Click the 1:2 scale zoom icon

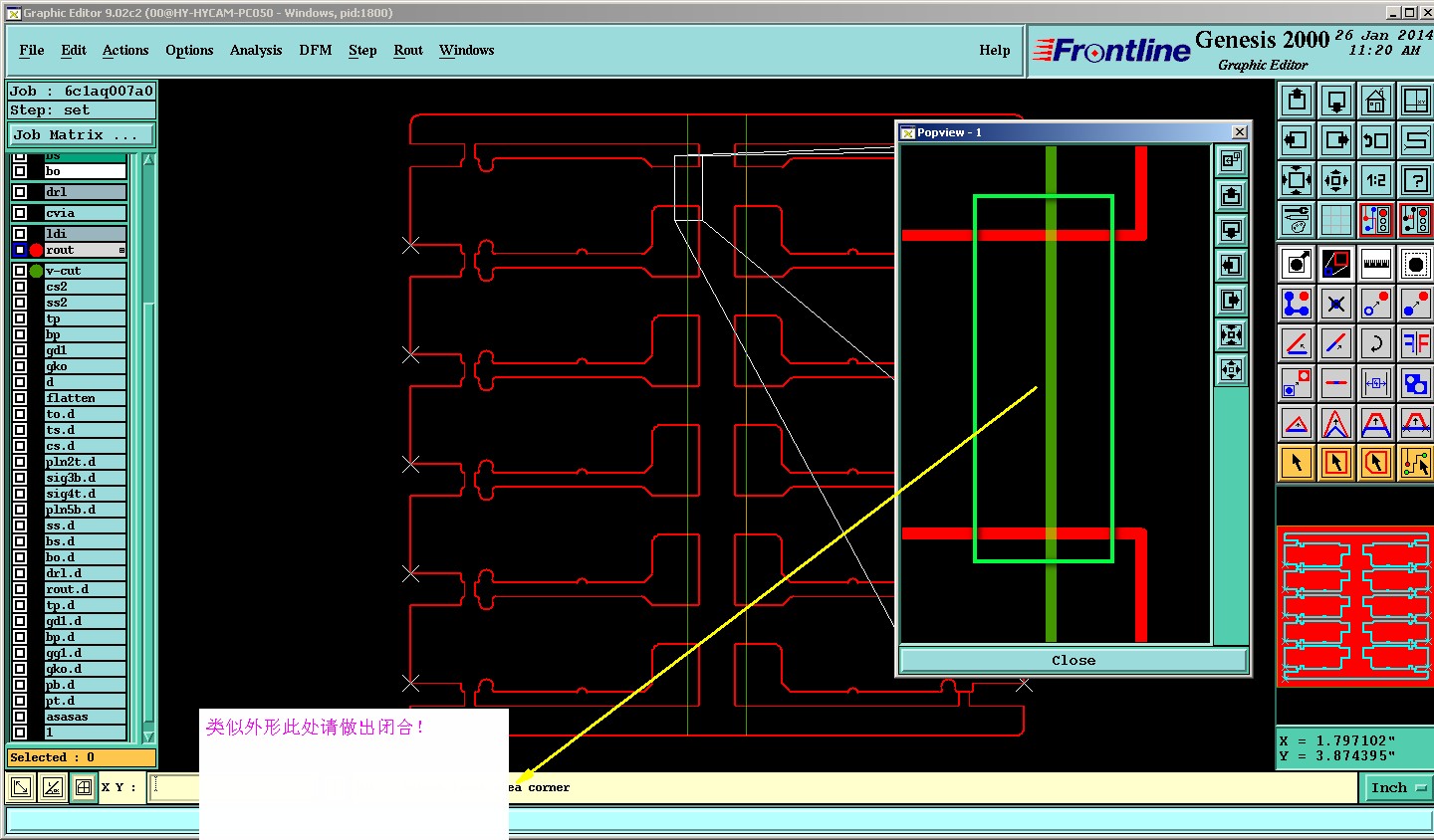[x=1376, y=180]
